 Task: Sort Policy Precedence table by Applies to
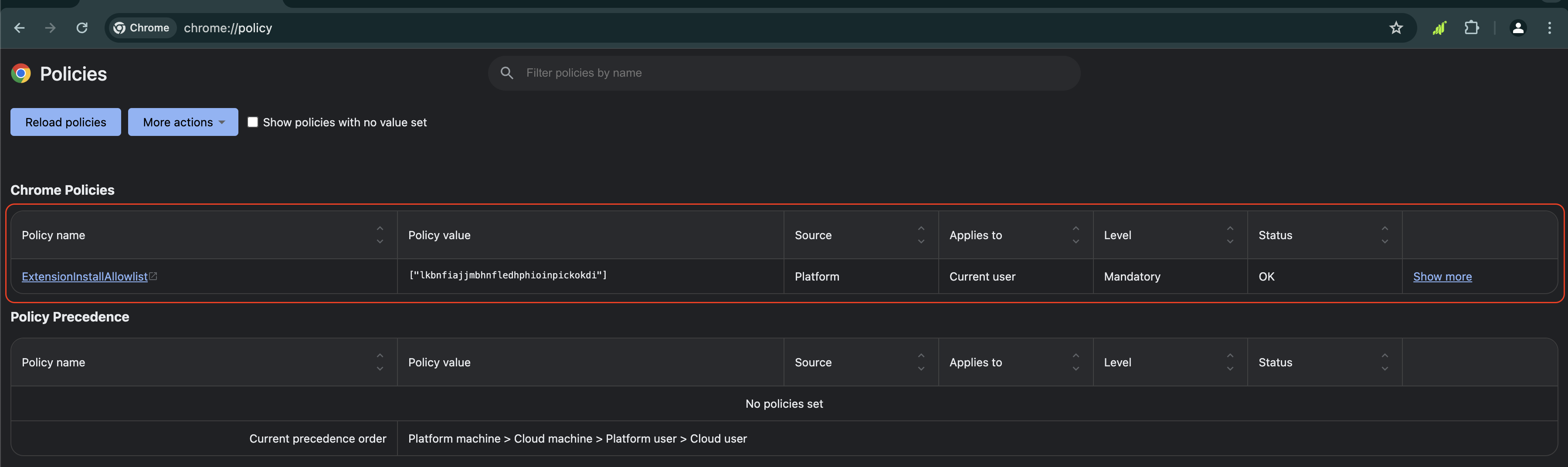tap(1076, 362)
